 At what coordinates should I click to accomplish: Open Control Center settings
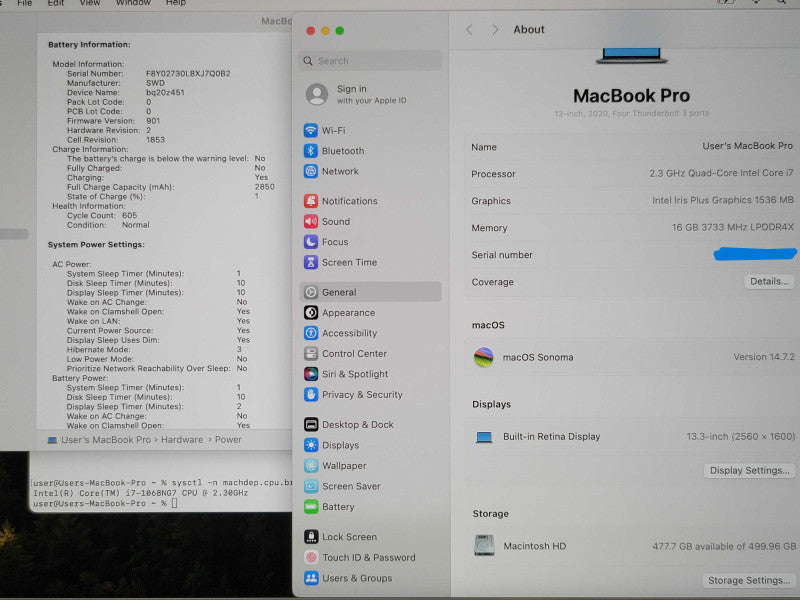coord(345,353)
